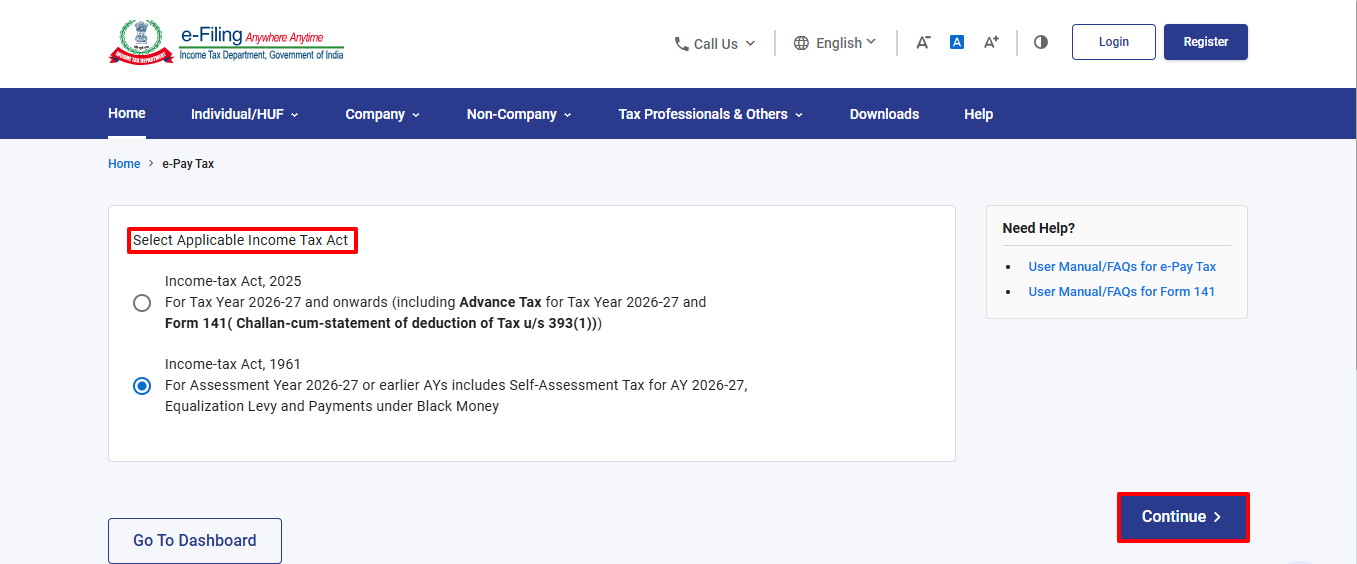The width and height of the screenshot is (1357, 564).
Task: Increase font size with A+ icon
Action: pos(991,42)
